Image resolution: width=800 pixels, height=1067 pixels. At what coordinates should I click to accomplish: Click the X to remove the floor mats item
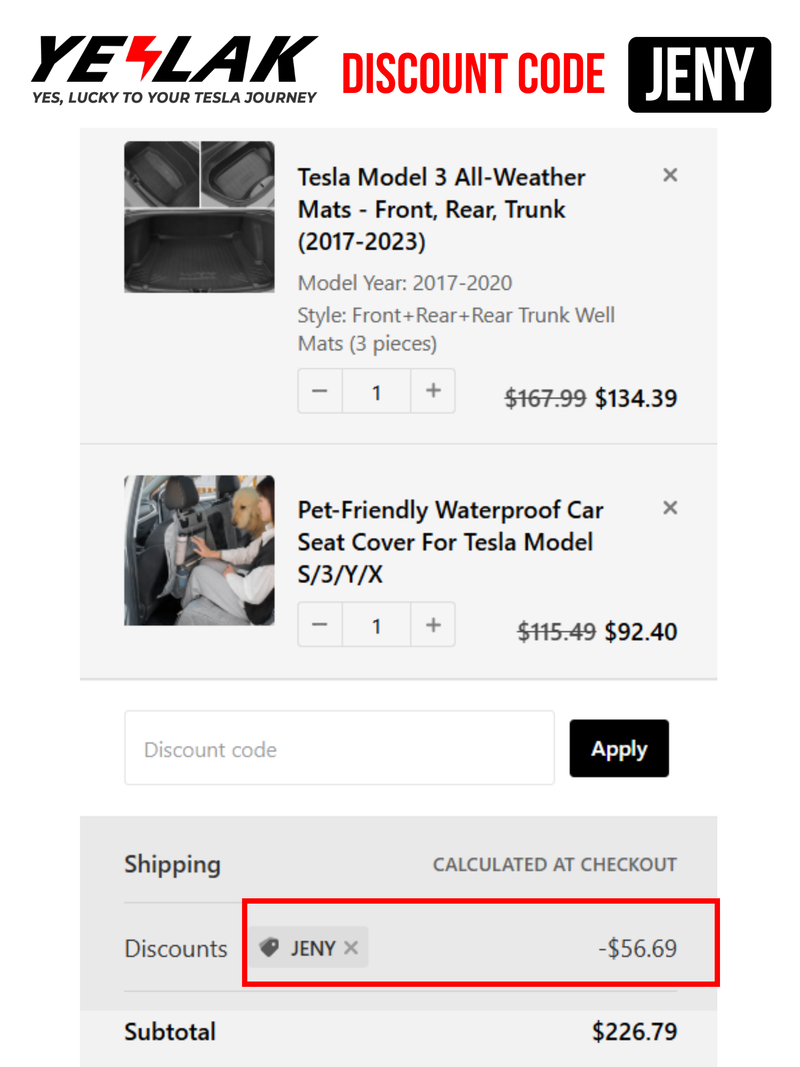point(670,175)
